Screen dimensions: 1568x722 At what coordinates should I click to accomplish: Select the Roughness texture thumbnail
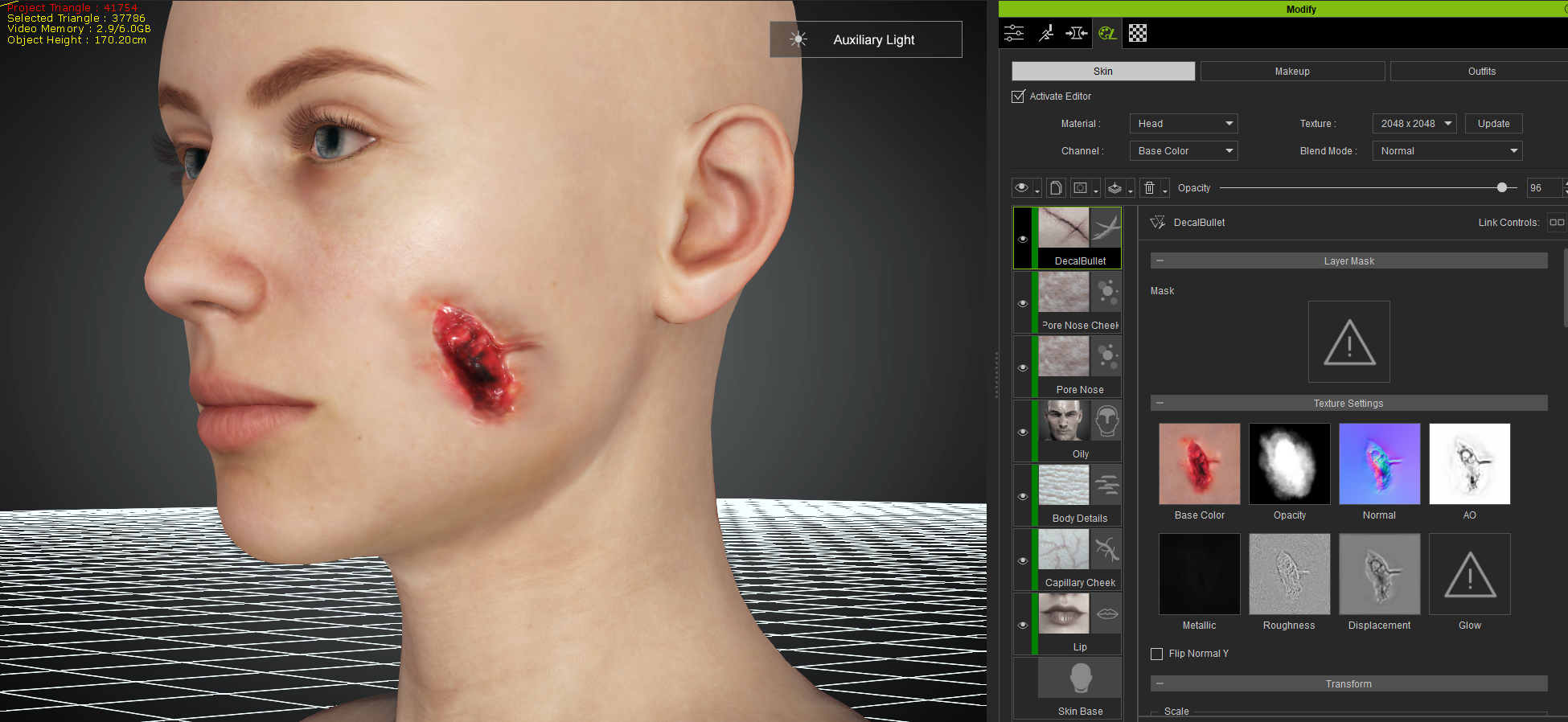(1290, 574)
